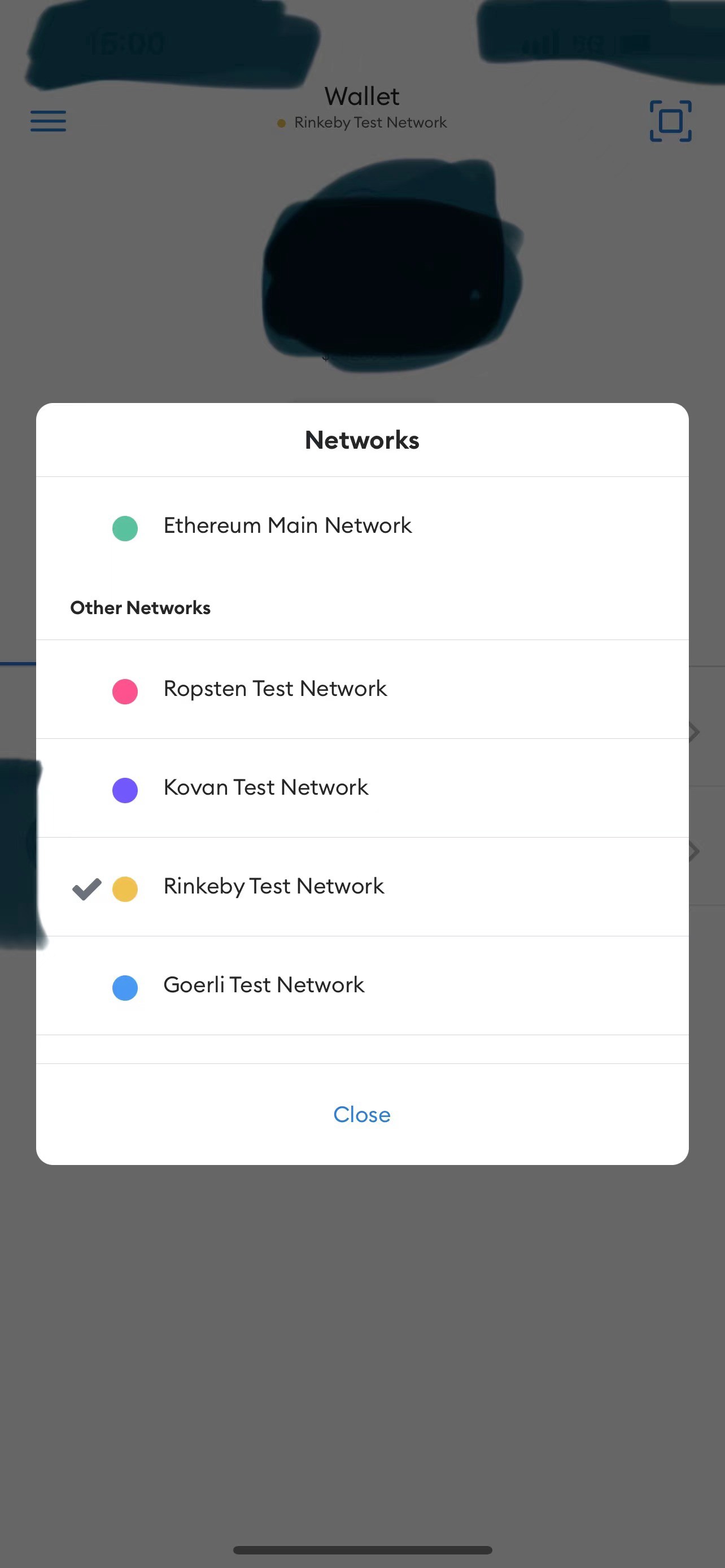Tap the lower right chevron behind dialog
Image resolution: width=725 pixels, height=1568 pixels.
(694, 851)
